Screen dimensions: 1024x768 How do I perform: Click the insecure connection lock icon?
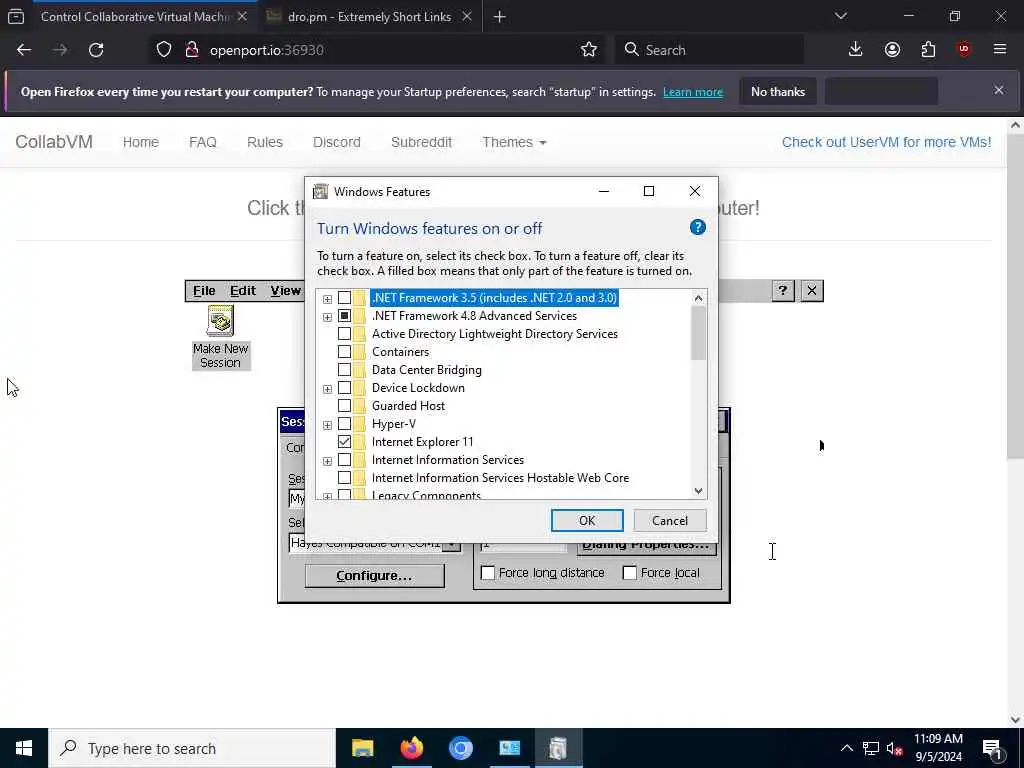(x=192, y=50)
